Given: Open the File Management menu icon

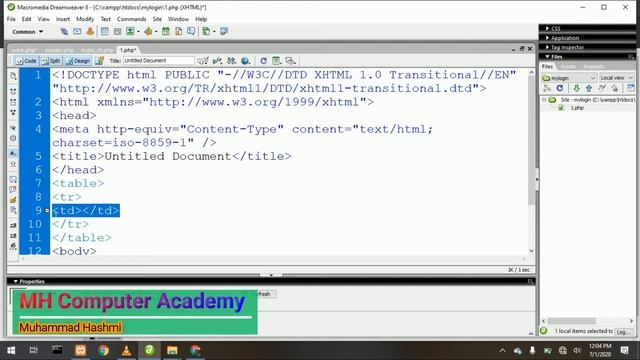Looking at the screenshot, I should (217, 61).
